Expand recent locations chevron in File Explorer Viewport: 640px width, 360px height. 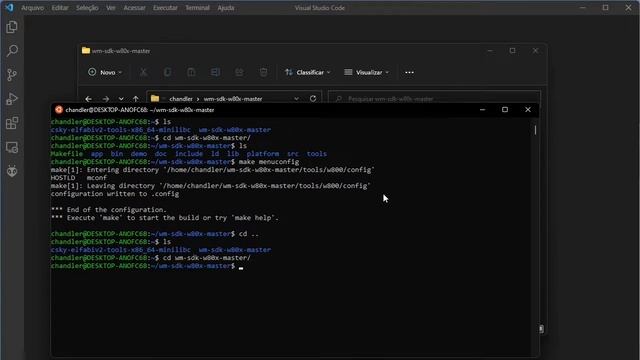(121, 99)
